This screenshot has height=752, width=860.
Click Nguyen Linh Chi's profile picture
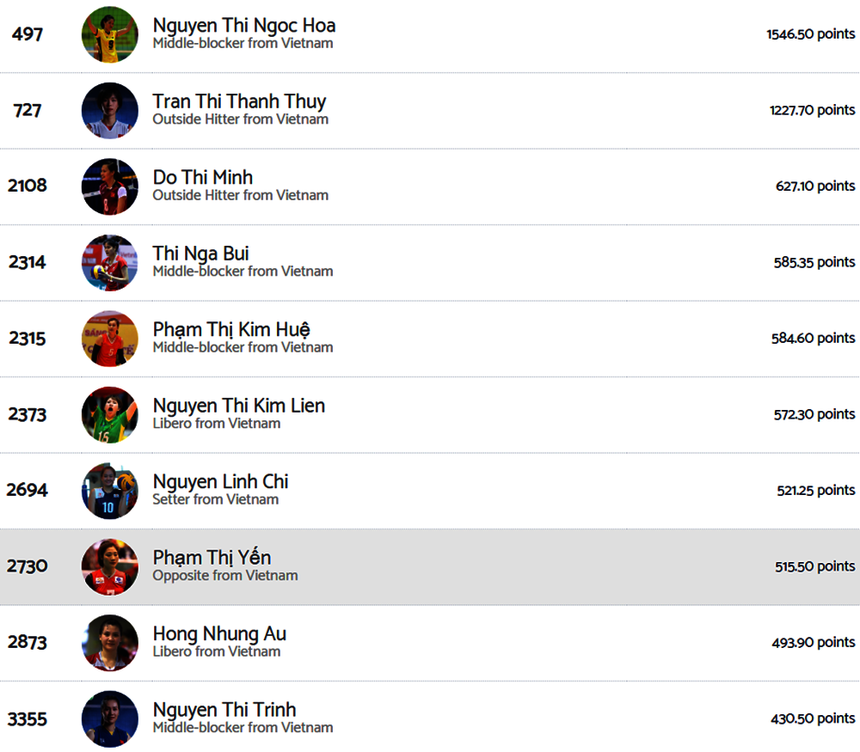pos(110,490)
